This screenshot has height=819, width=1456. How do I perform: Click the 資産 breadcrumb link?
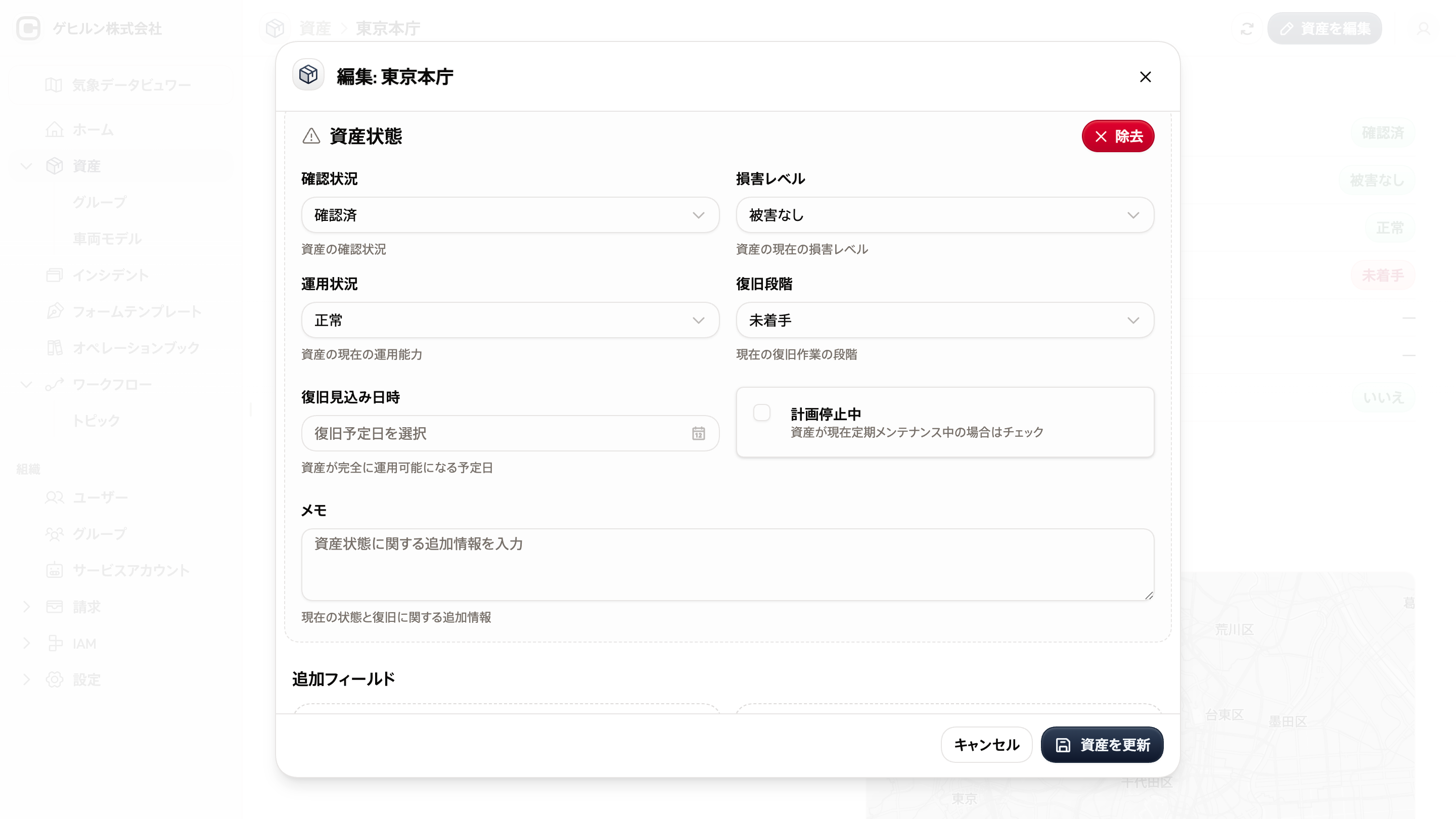coord(315,28)
